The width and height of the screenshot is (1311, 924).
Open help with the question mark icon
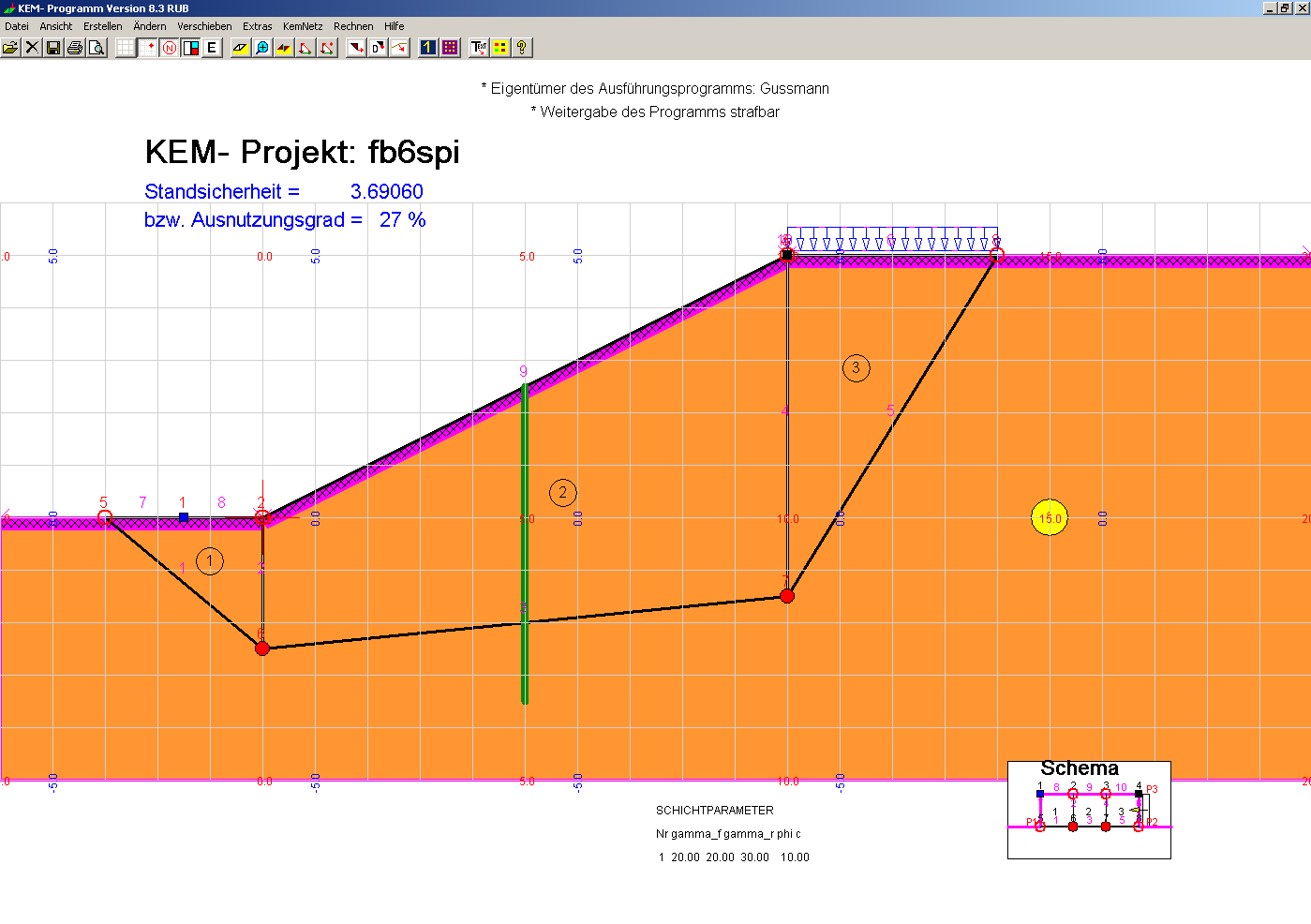[x=522, y=47]
